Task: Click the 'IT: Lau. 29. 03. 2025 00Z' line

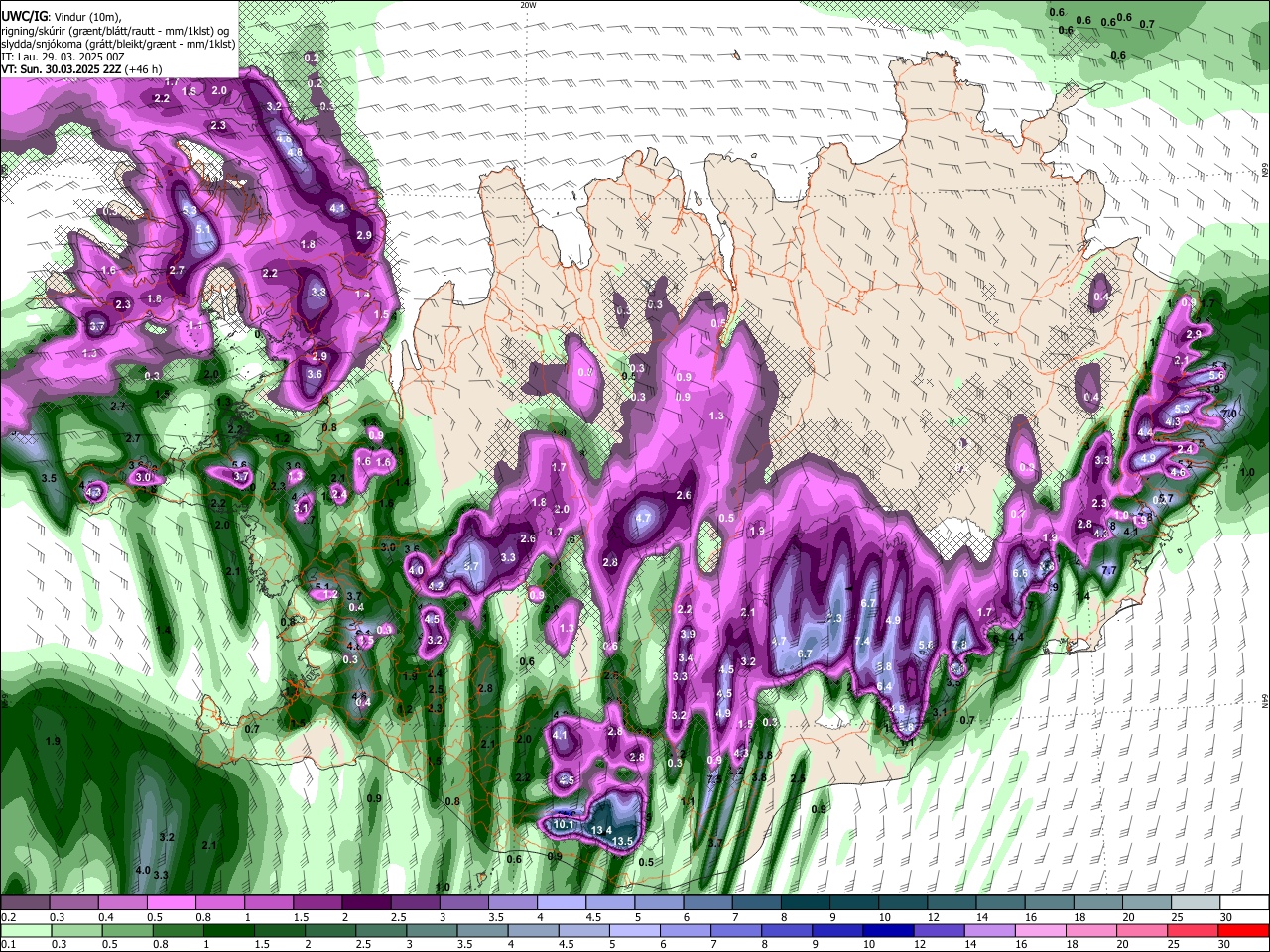Action: [x=64, y=57]
